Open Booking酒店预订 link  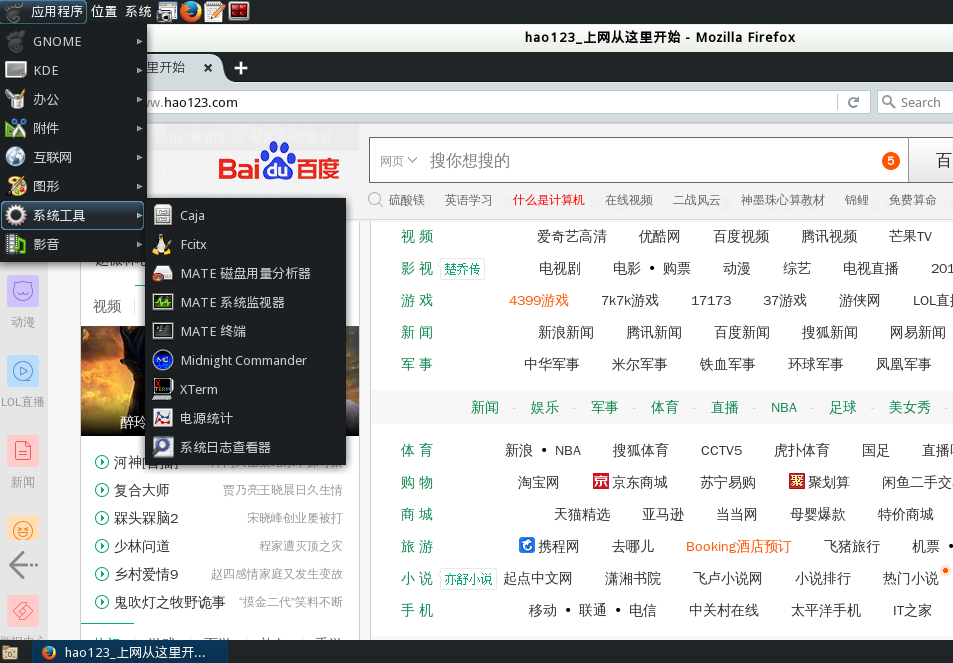tap(738, 546)
